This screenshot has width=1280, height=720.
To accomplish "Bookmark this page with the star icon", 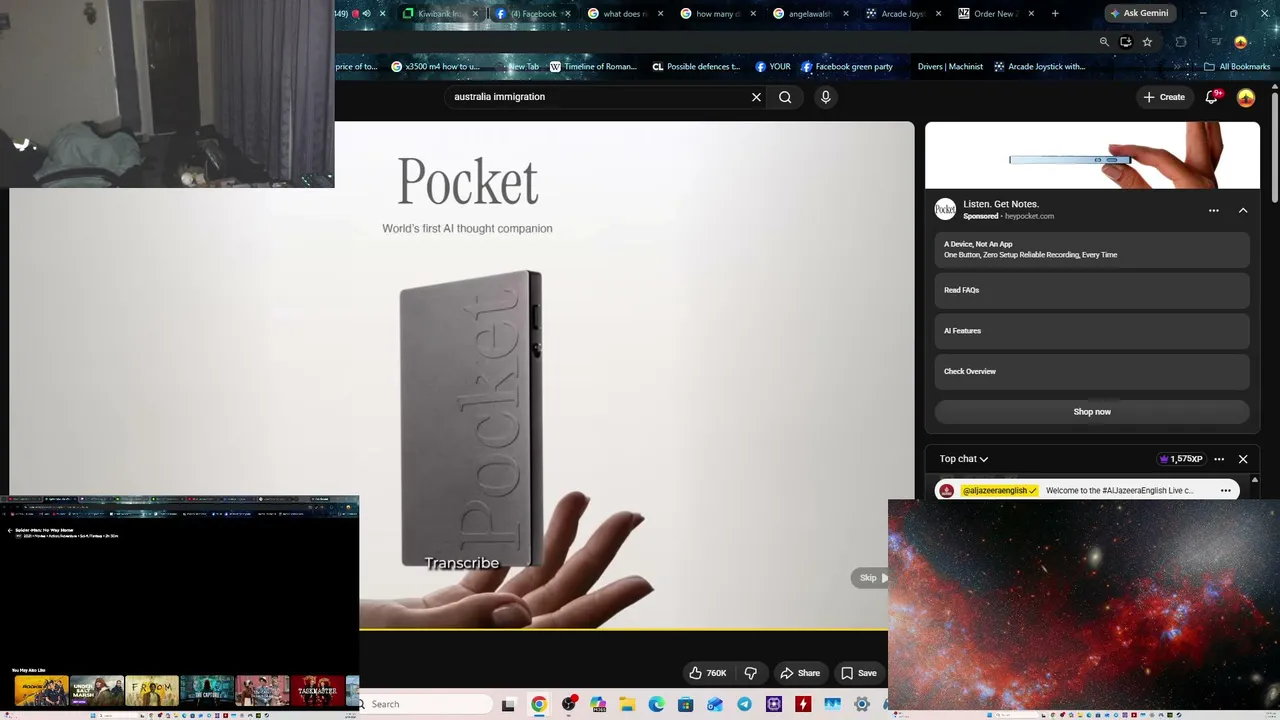I will tap(1147, 42).
